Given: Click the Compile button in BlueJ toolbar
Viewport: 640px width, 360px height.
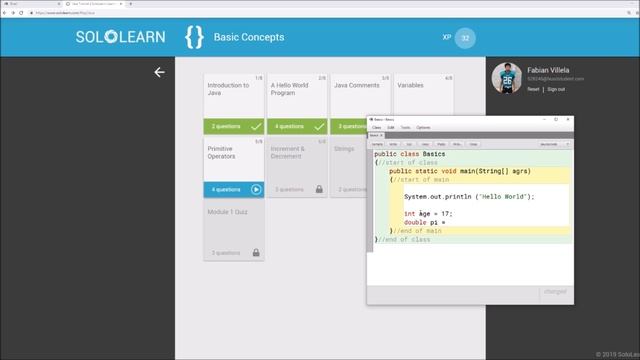Looking at the screenshot, I should (x=377, y=144).
